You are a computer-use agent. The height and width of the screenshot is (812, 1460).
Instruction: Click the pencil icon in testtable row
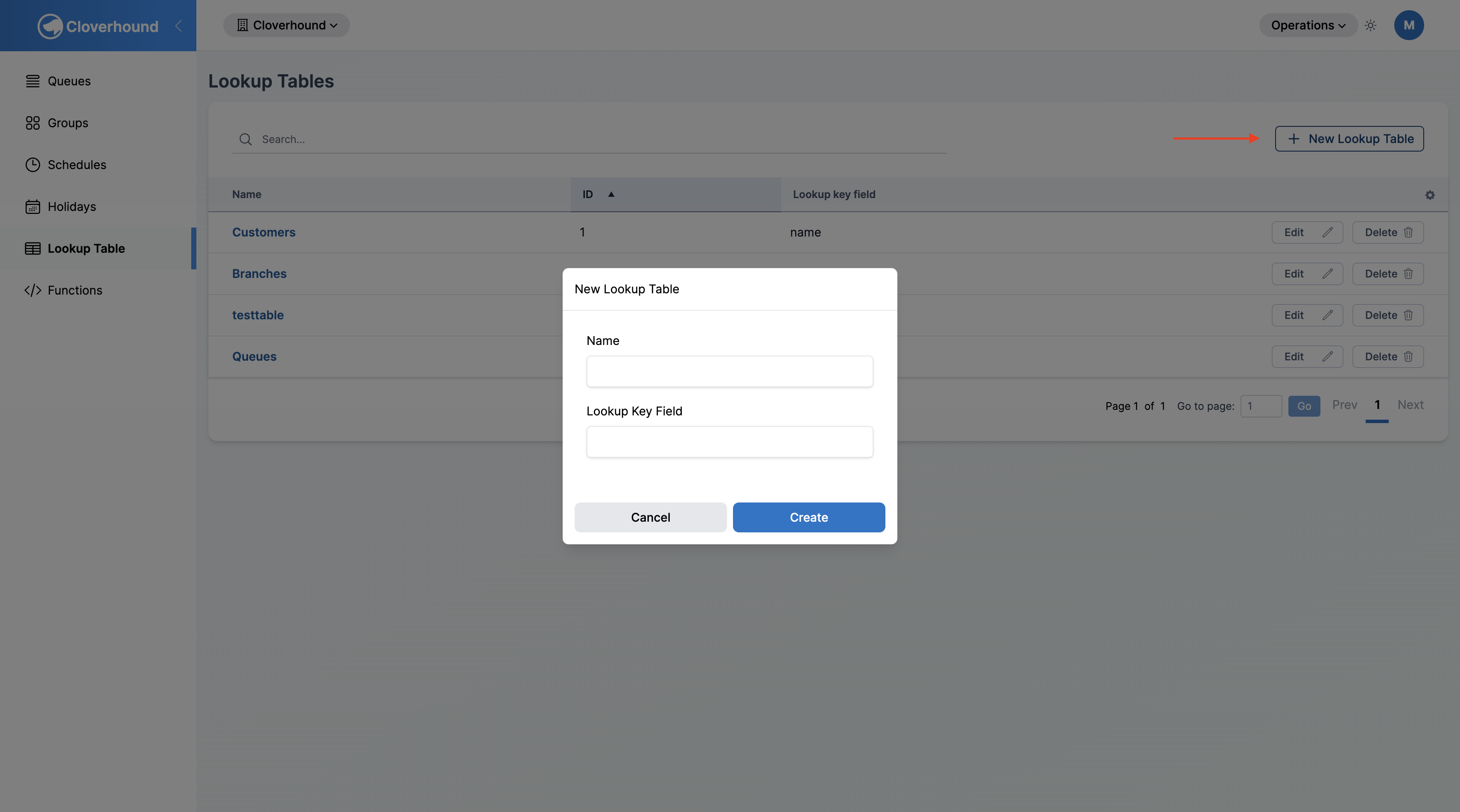(1327, 315)
